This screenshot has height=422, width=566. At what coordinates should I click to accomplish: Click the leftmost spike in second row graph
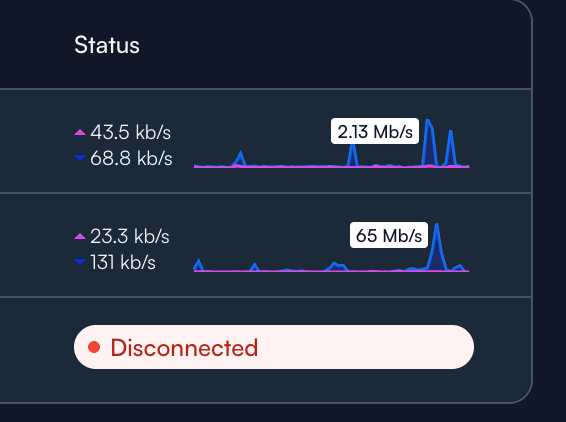pyautogui.click(x=198, y=265)
